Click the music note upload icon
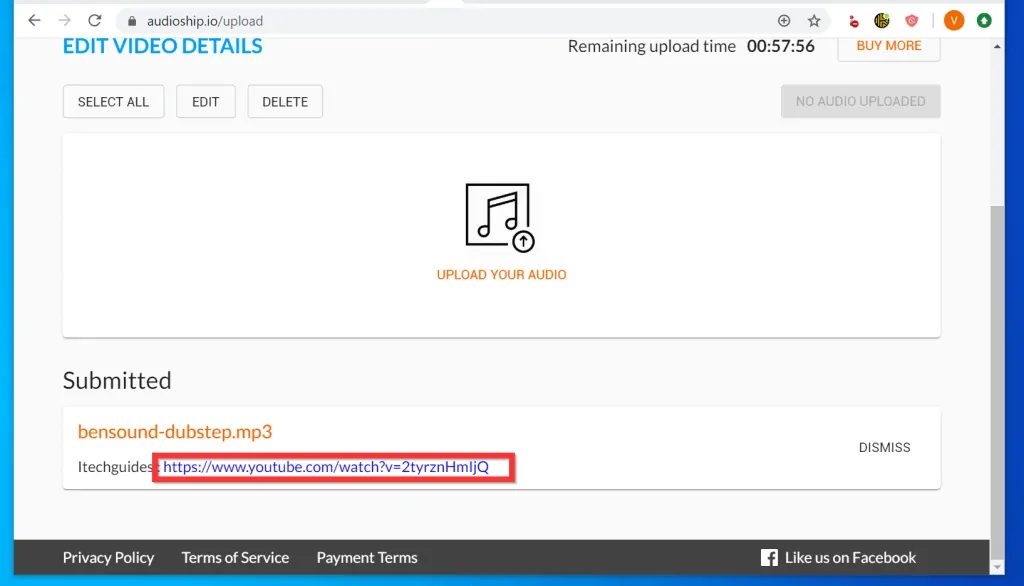 pyautogui.click(x=500, y=218)
